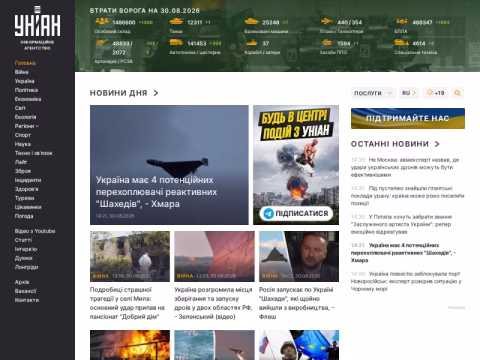Image resolution: width=480 pixels, height=360 pixels.
Task: Expand the Регіони submenu
Action: tap(27, 126)
